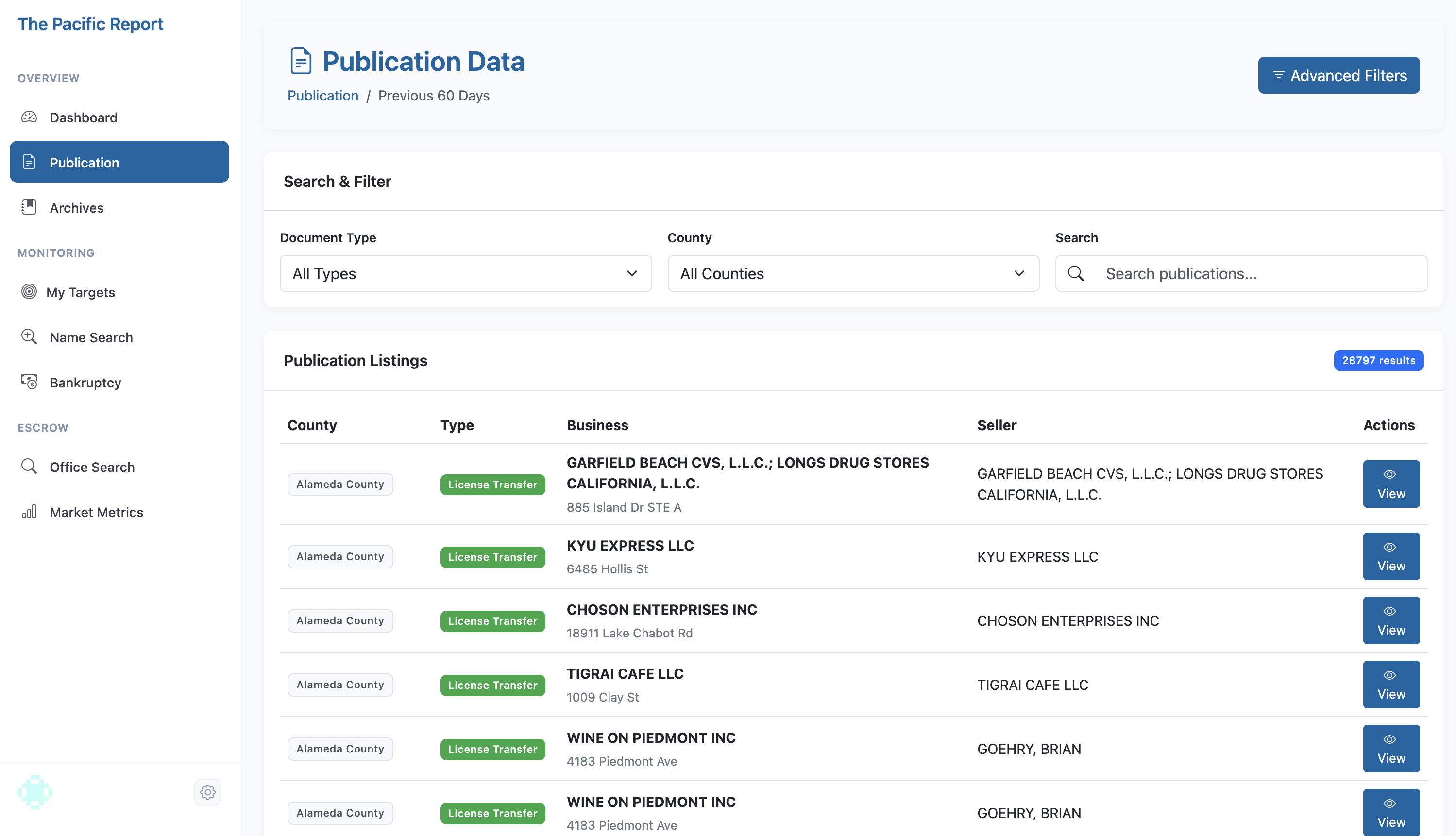Click address 1009 Clay St
The height and width of the screenshot is (836, 1456).
[x=603, y=697]
